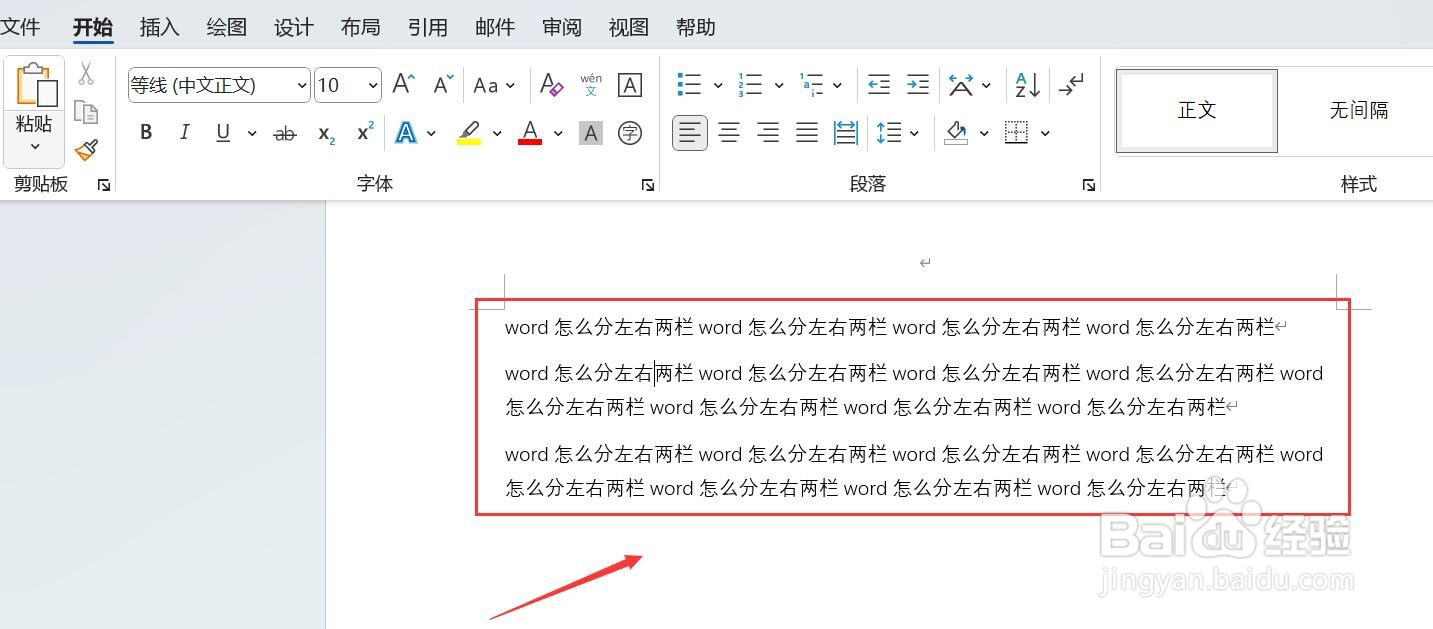This screenshot has width=1433, height=629.
Task: Clear all formatting with the eraser icon
Action: [x=551, y=85]
